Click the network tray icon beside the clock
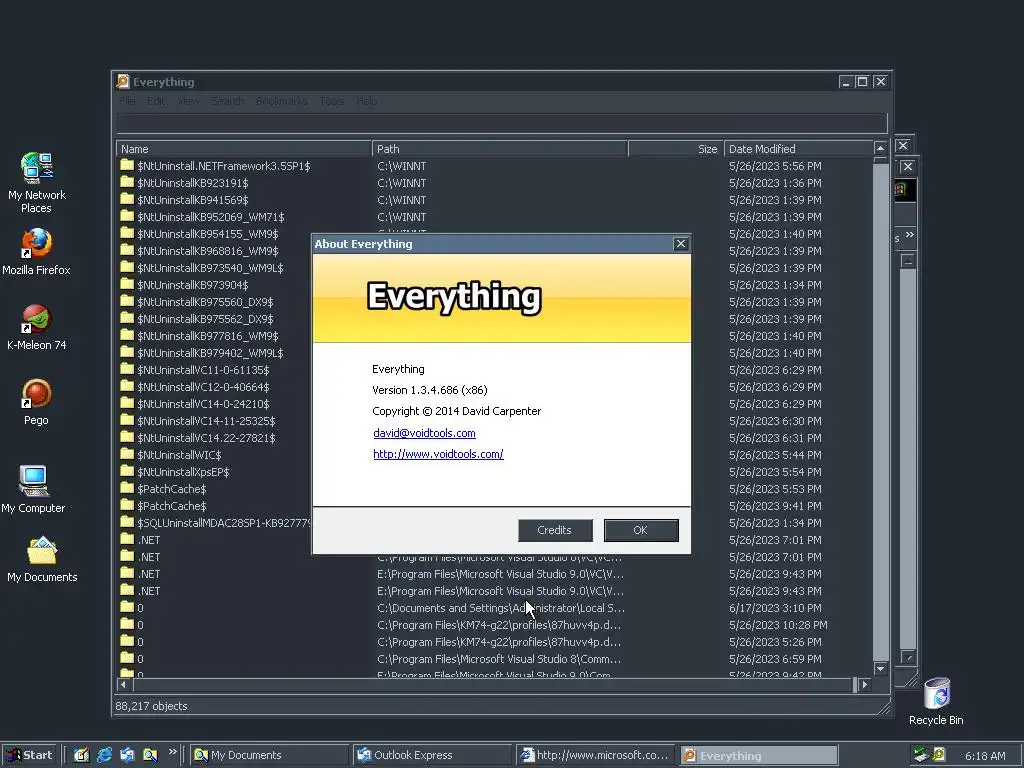The height and width of the screenshot is (768, 1024). pos(921,754)
